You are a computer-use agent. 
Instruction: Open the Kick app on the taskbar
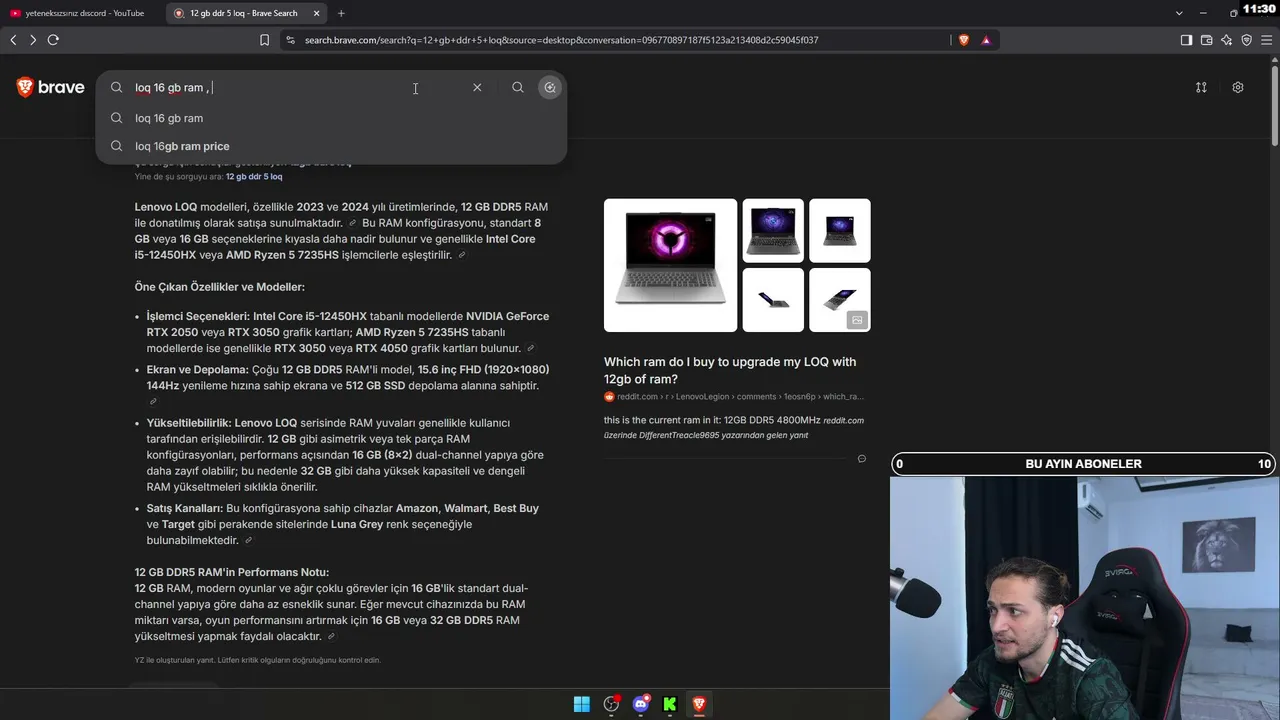[670, 704]
